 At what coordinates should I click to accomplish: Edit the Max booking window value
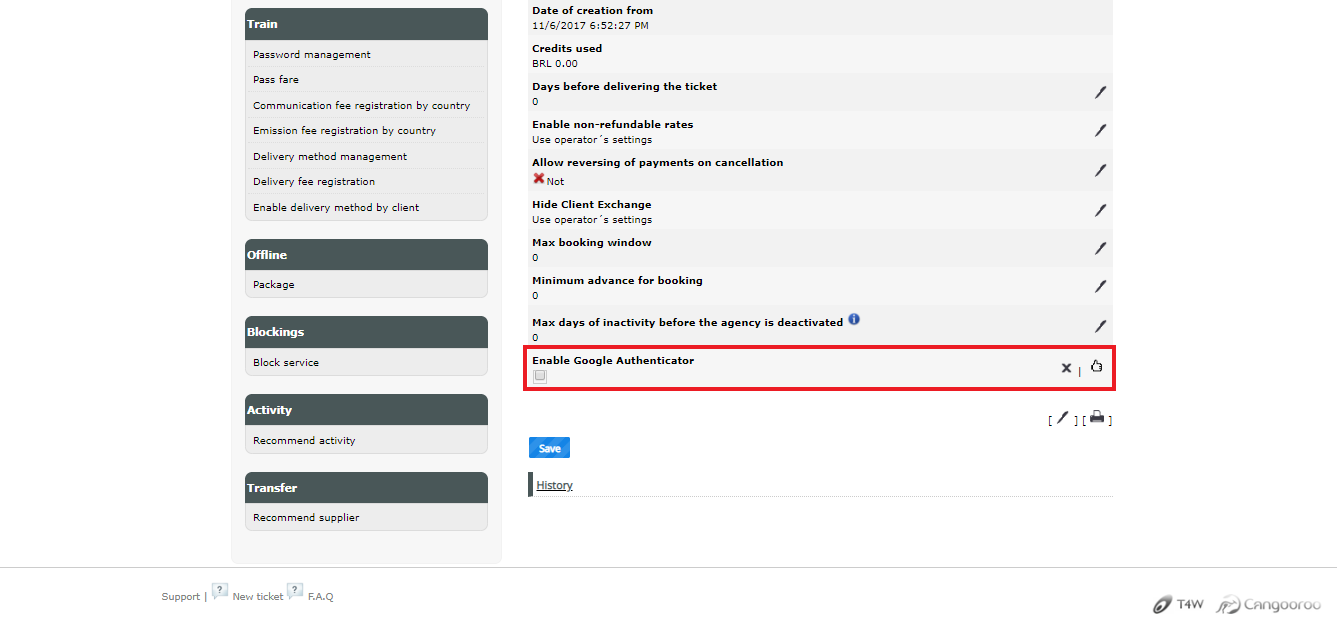pos(1100,248)
